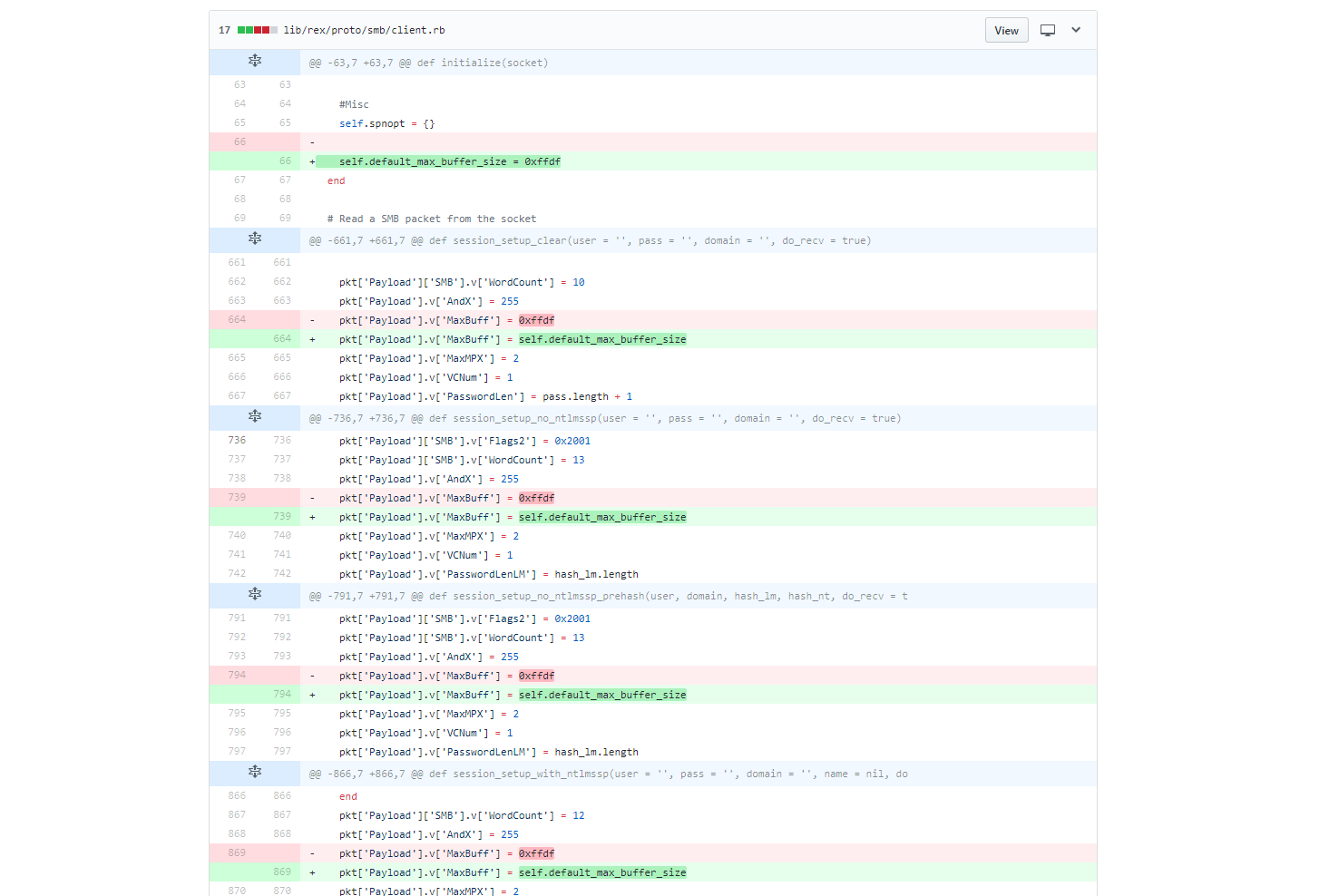Viewport: 1329px width, 896px height.
Task: Select line number 66 on the added line
Action: 284,161
